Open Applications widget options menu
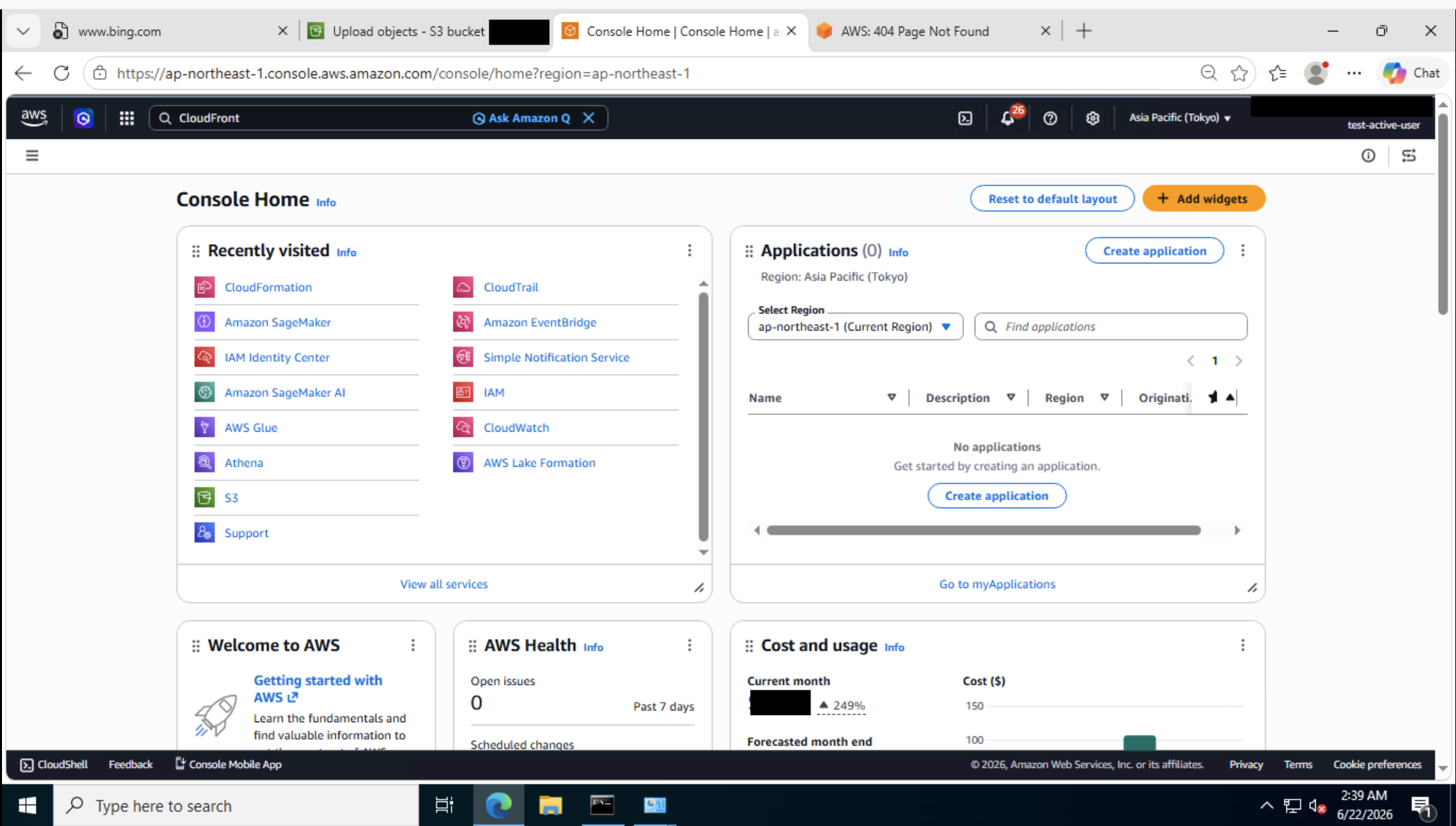 pyautogui.click(x=1242, y=250)
